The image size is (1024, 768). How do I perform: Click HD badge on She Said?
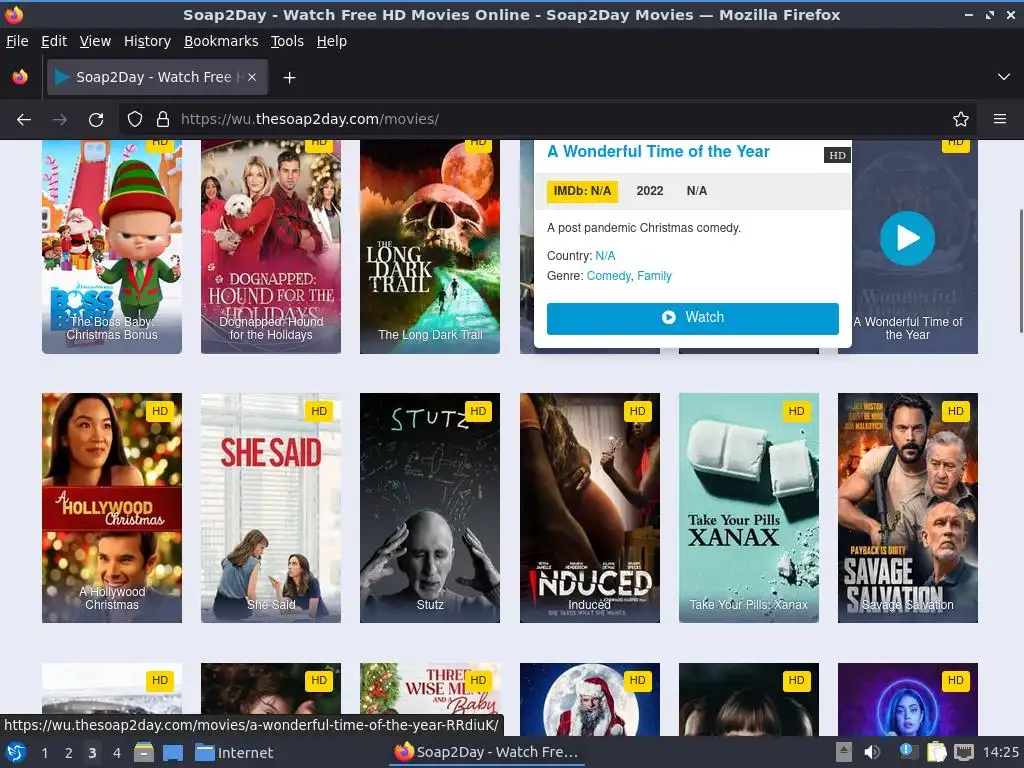point(319,411)
